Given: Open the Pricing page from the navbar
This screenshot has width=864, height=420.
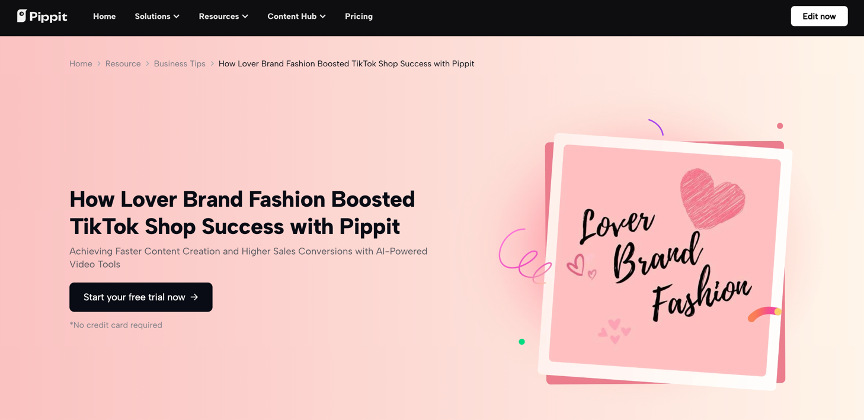Looking at the screenshot, I should 358,17.
